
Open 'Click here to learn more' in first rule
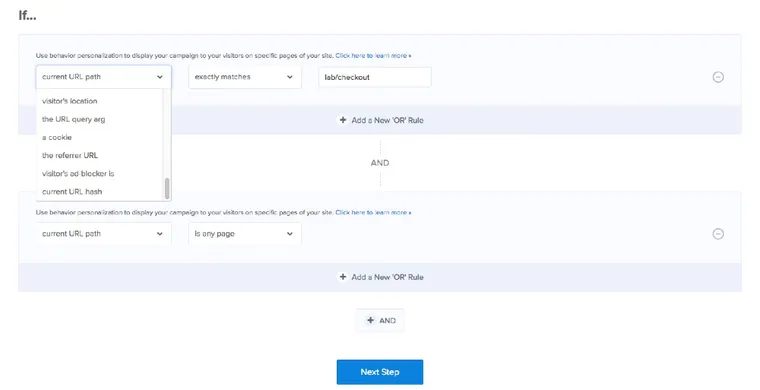[x=373, y=56]
